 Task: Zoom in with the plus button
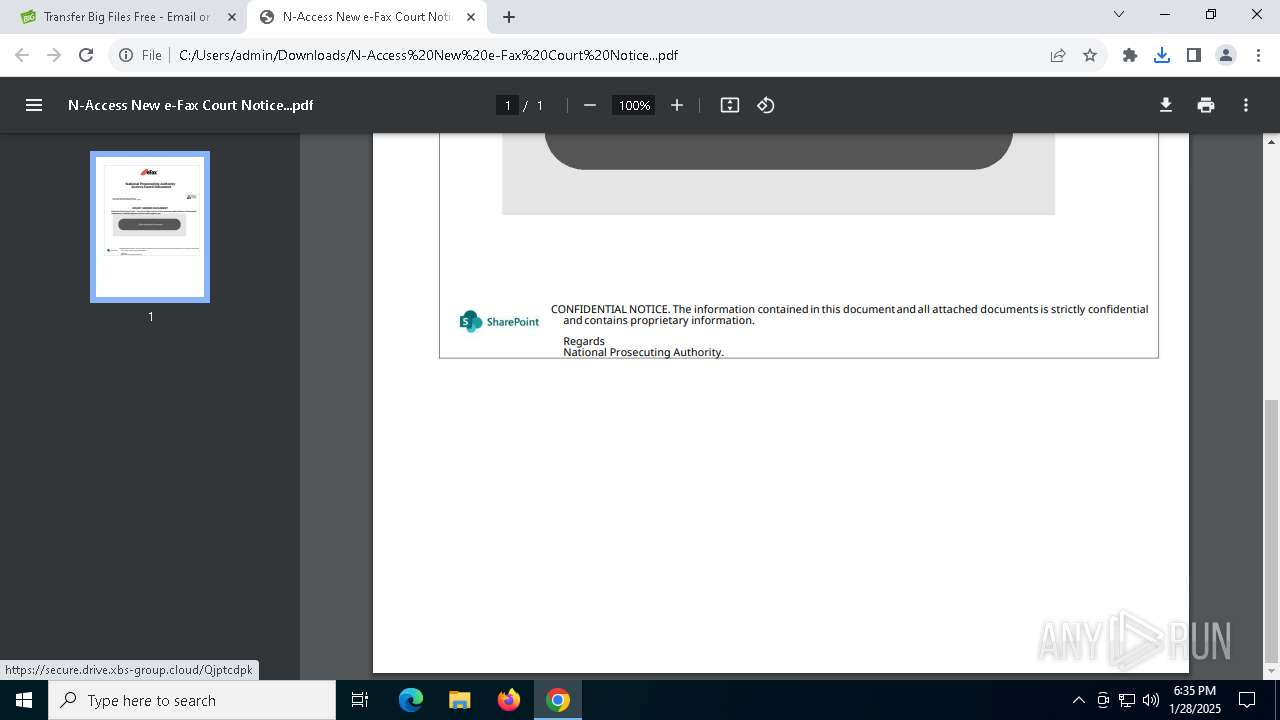click(677, 105)
